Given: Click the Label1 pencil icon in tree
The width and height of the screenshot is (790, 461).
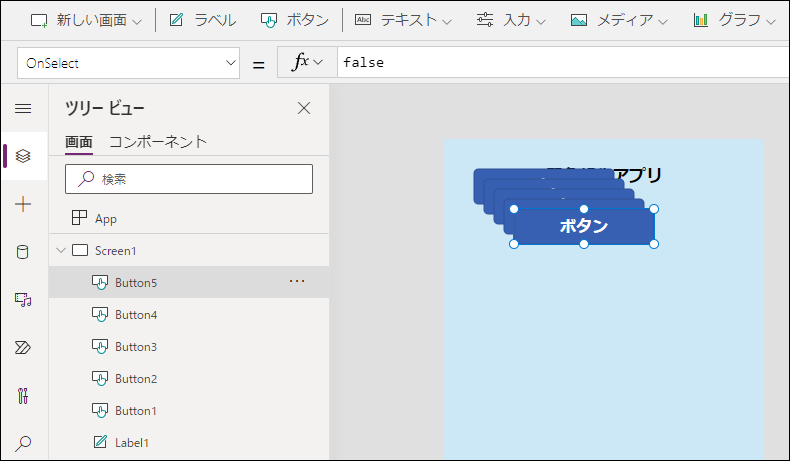Looking at the screenshot, I should click(100, 442).
